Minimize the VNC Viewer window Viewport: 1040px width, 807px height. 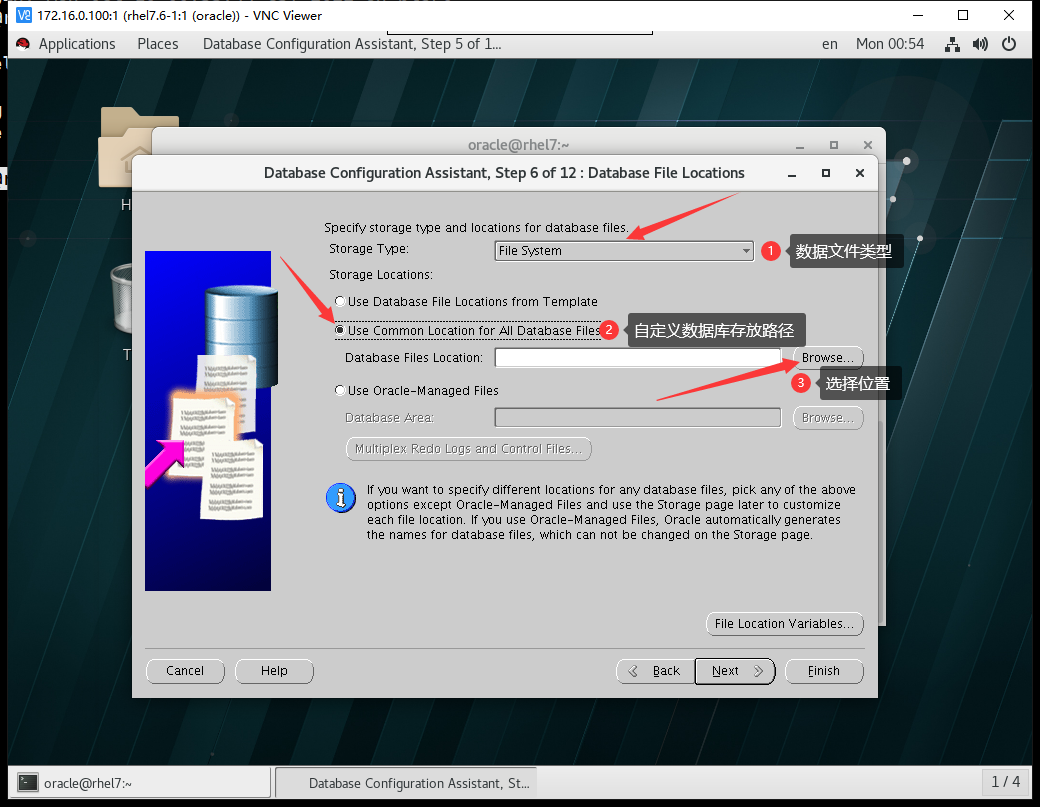[918, 15]
